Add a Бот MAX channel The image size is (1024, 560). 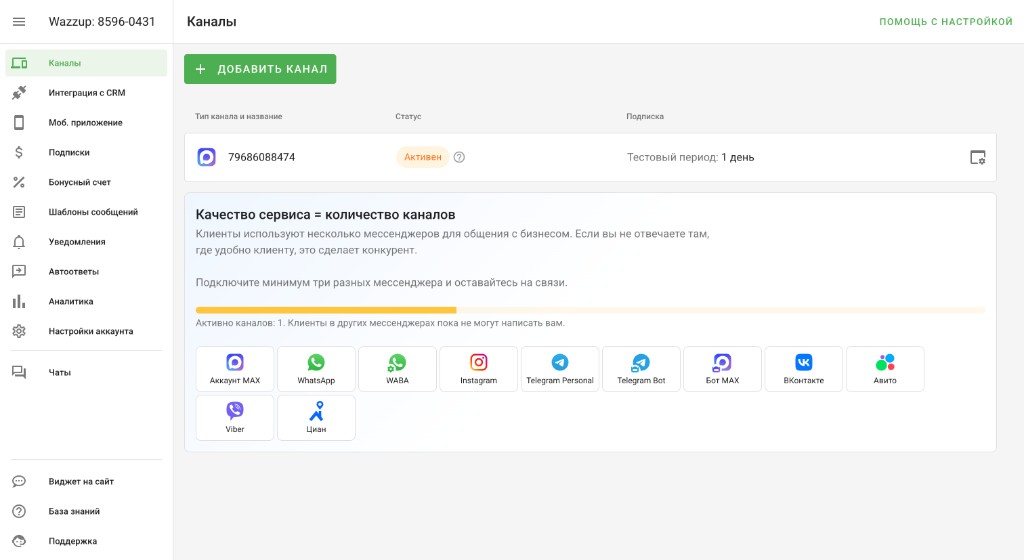(722, 369)
